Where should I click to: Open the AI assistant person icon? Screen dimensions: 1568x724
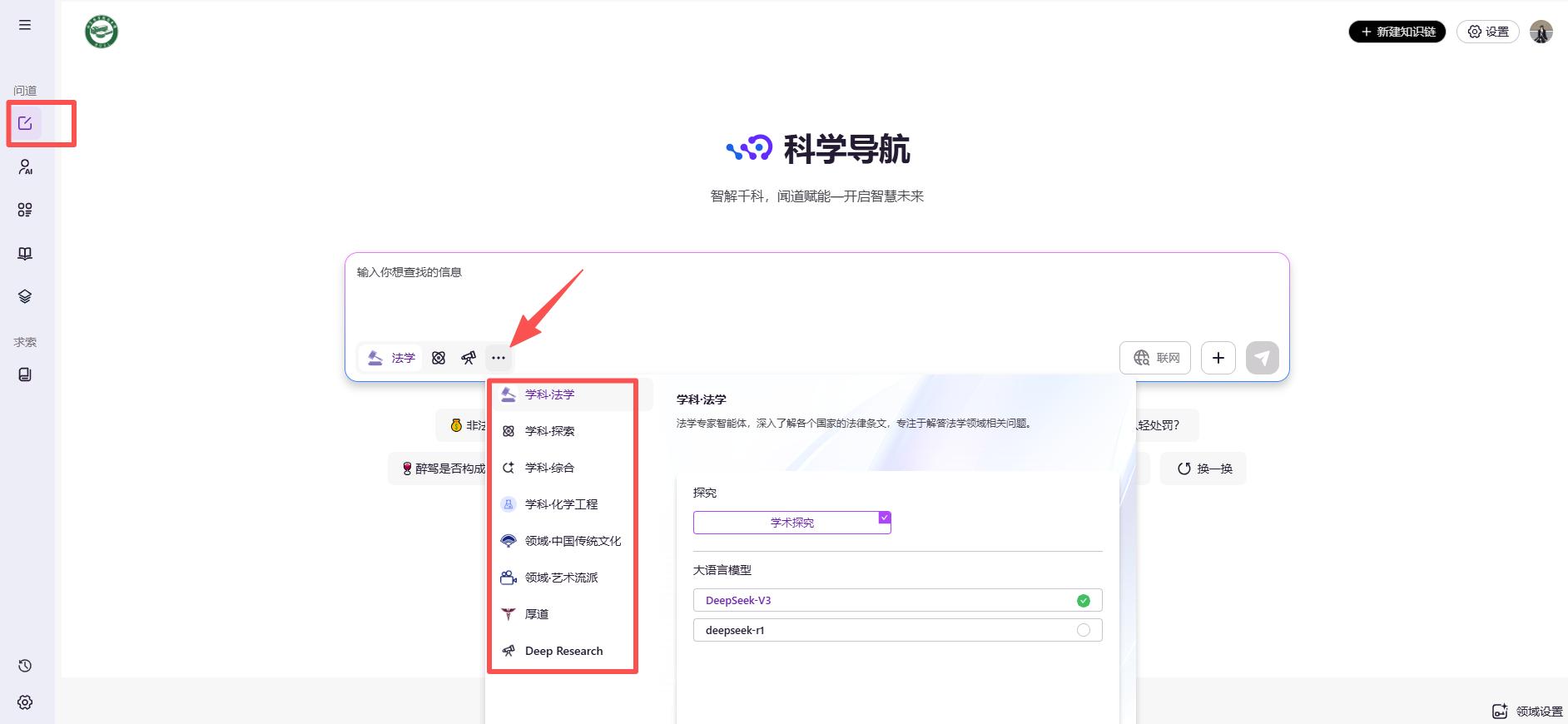[25, 167]
